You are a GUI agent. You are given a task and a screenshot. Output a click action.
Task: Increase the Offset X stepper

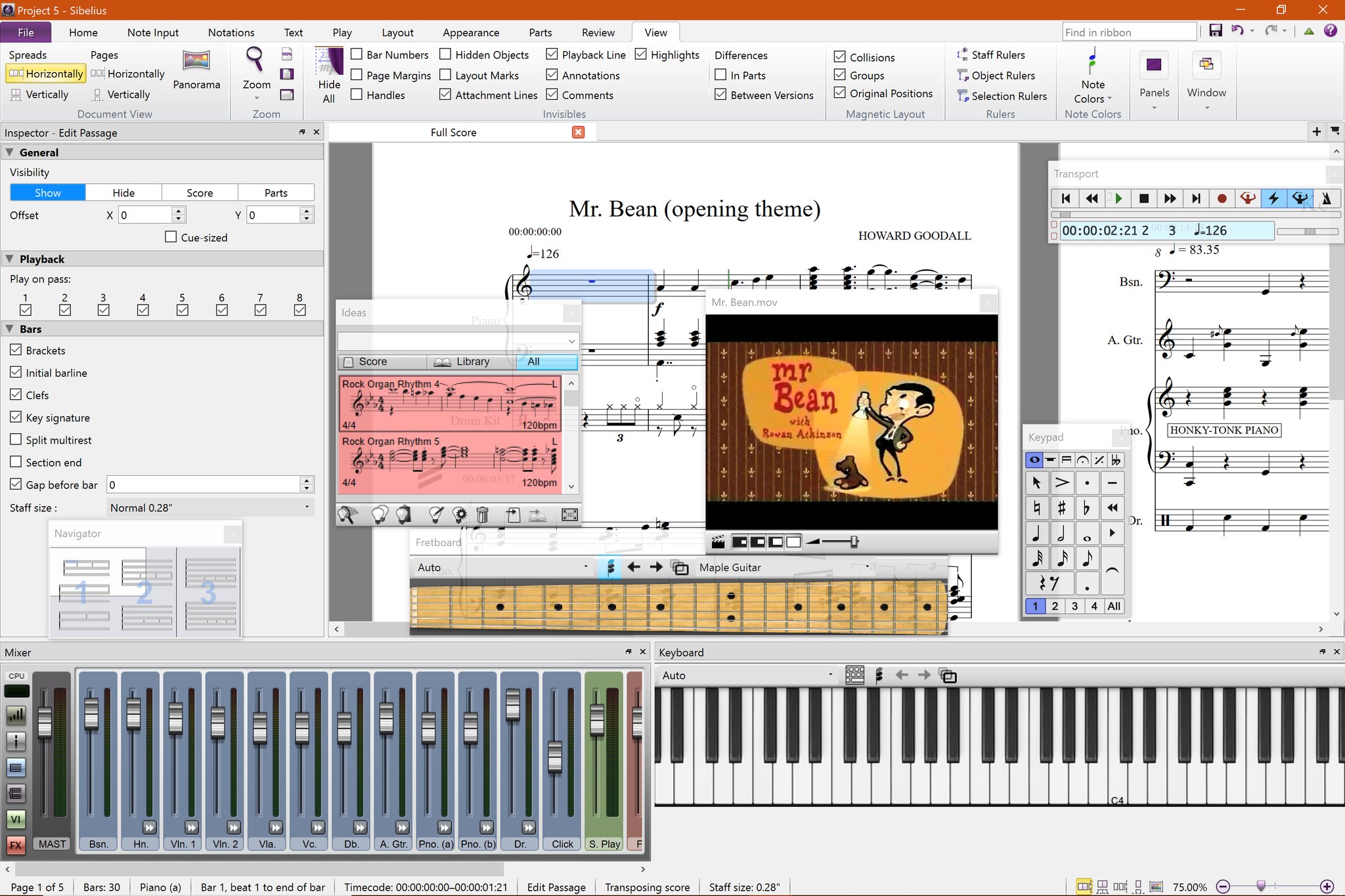pyautogui.click(x=179, y=211)
